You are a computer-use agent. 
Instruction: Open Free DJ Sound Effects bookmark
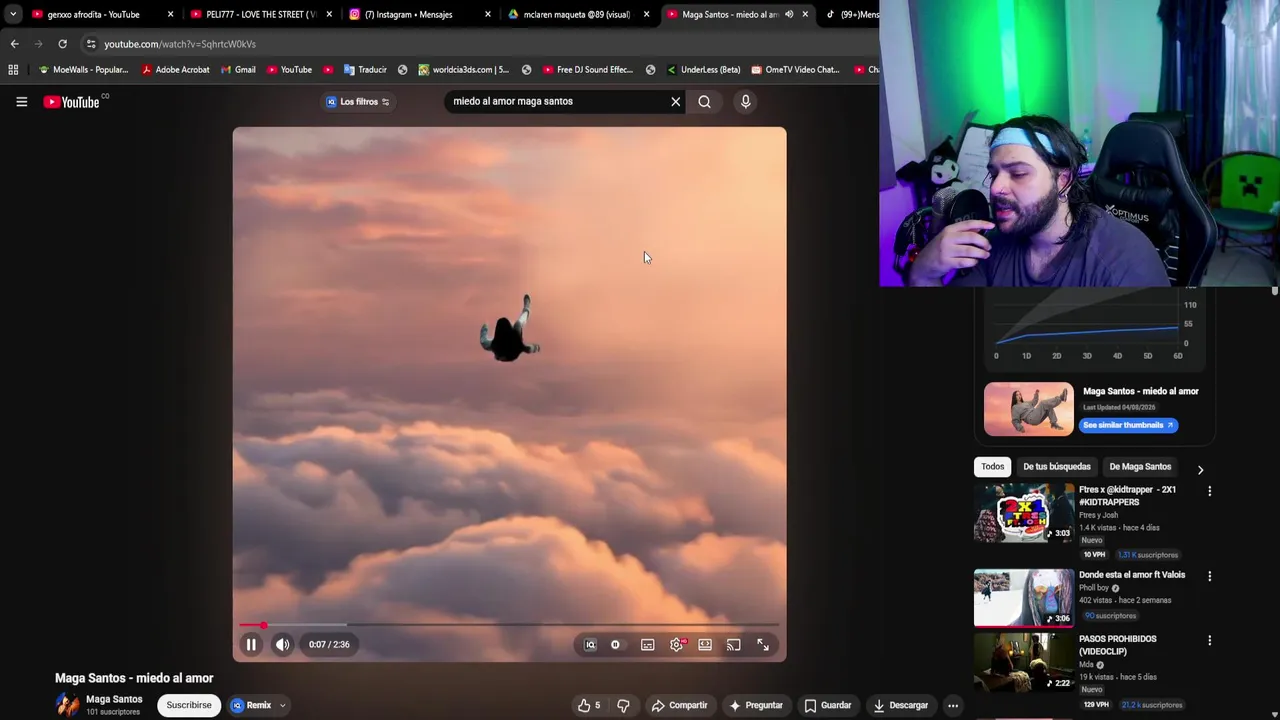point(588,70)
